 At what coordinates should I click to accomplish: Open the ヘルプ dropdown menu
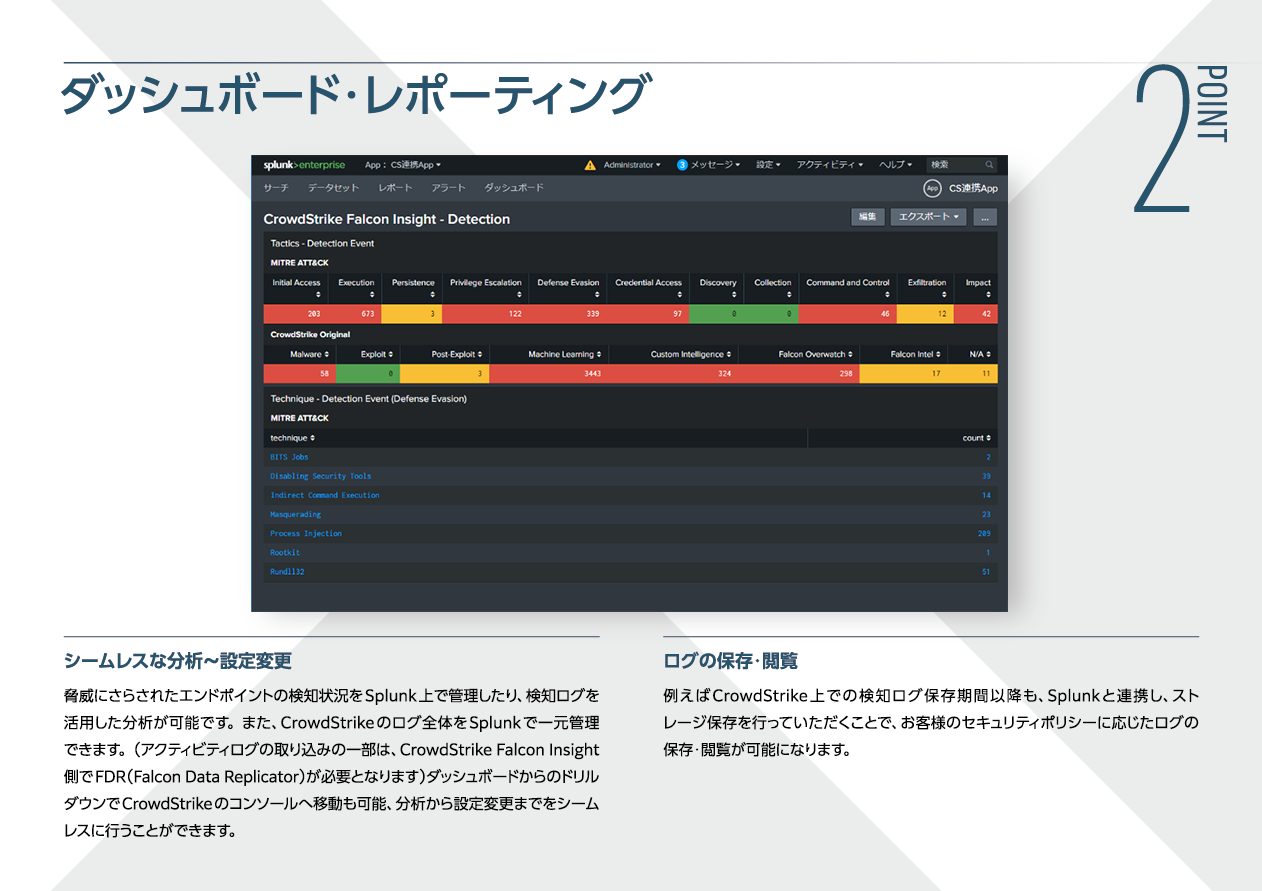(x=896, y=165)
